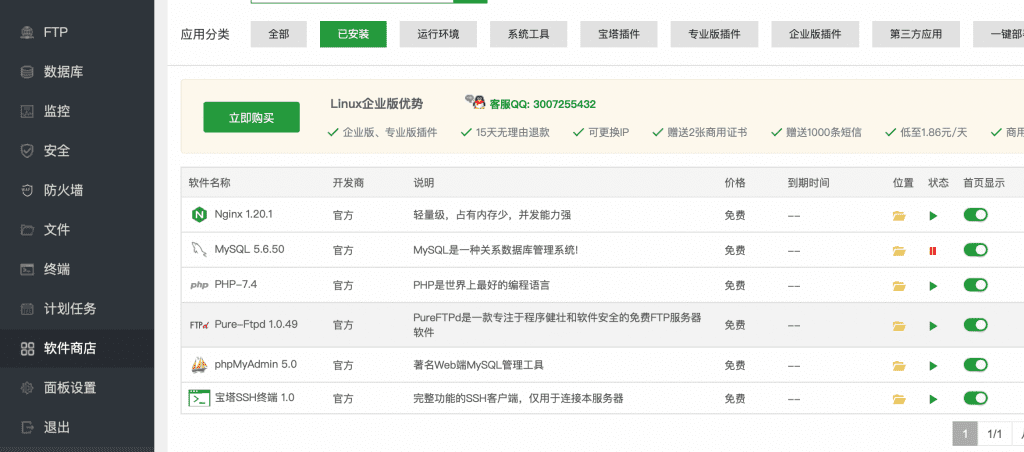Click the Nginx logo icon

coord(199,214)
